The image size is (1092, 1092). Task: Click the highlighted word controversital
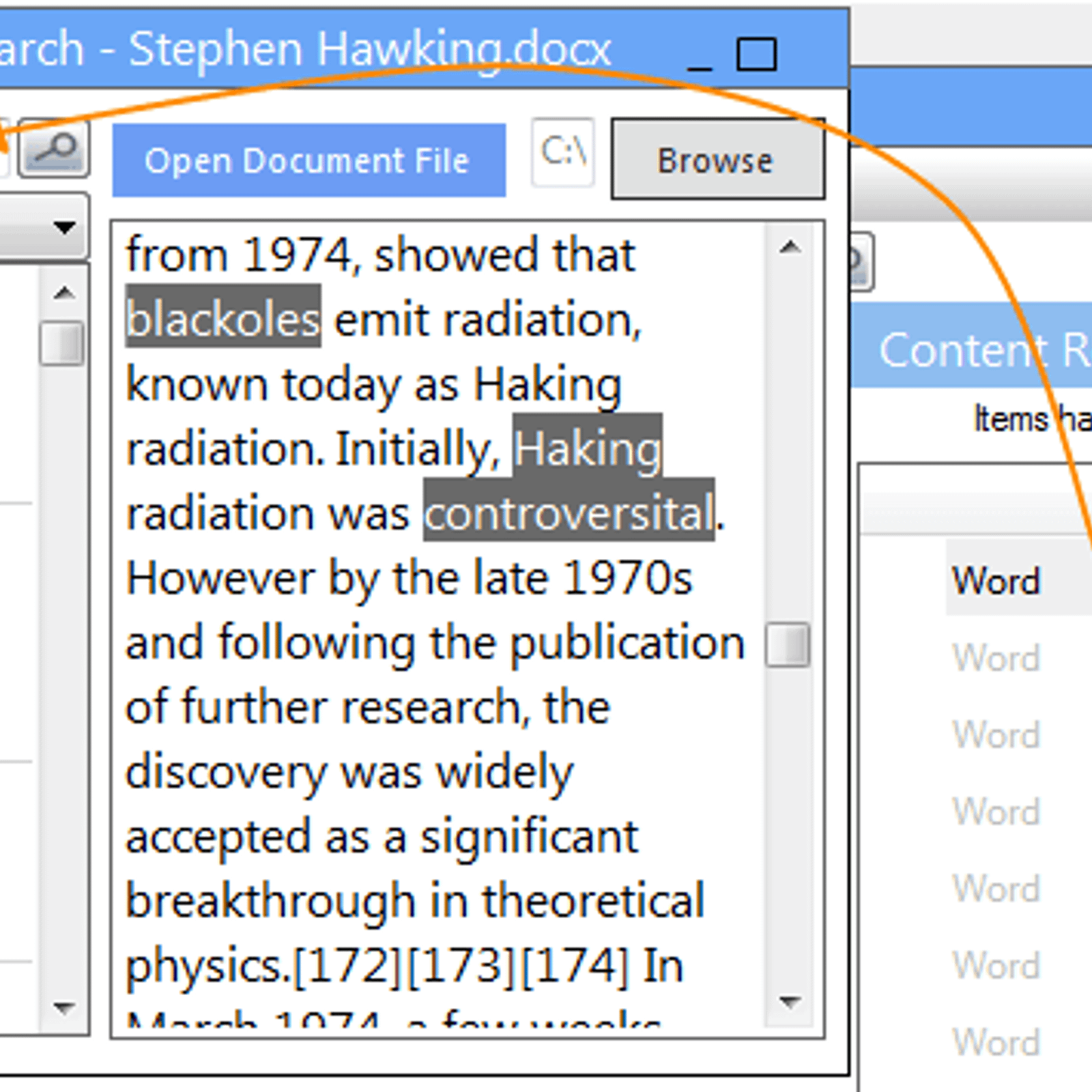click(569, 511)
